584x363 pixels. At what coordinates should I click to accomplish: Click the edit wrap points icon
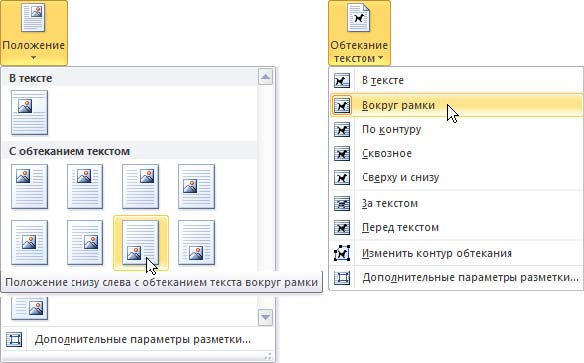342,254
